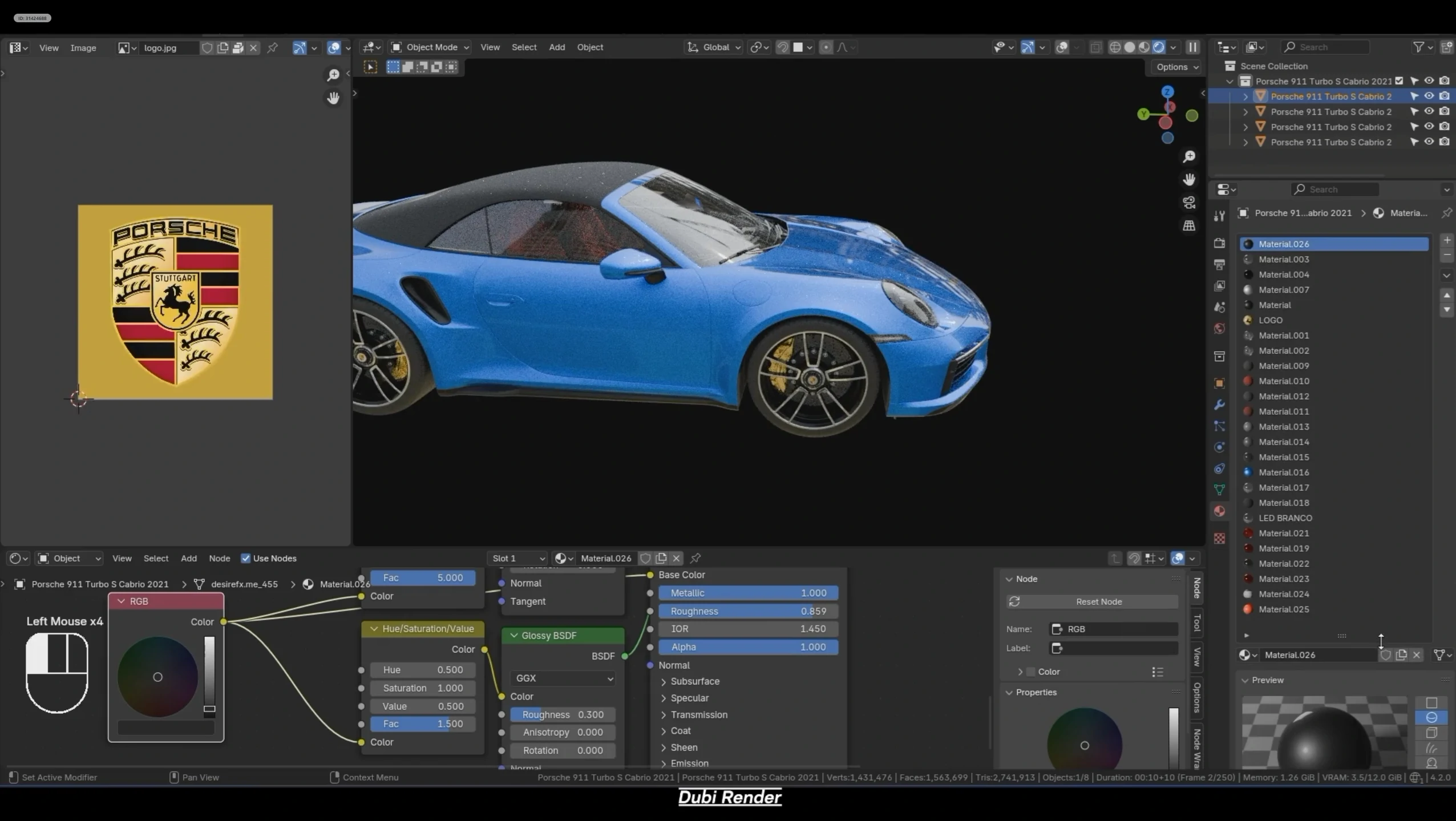Add a new material slot with plus
This screenshot has height=821, width=1456.
coord(1447,240)
